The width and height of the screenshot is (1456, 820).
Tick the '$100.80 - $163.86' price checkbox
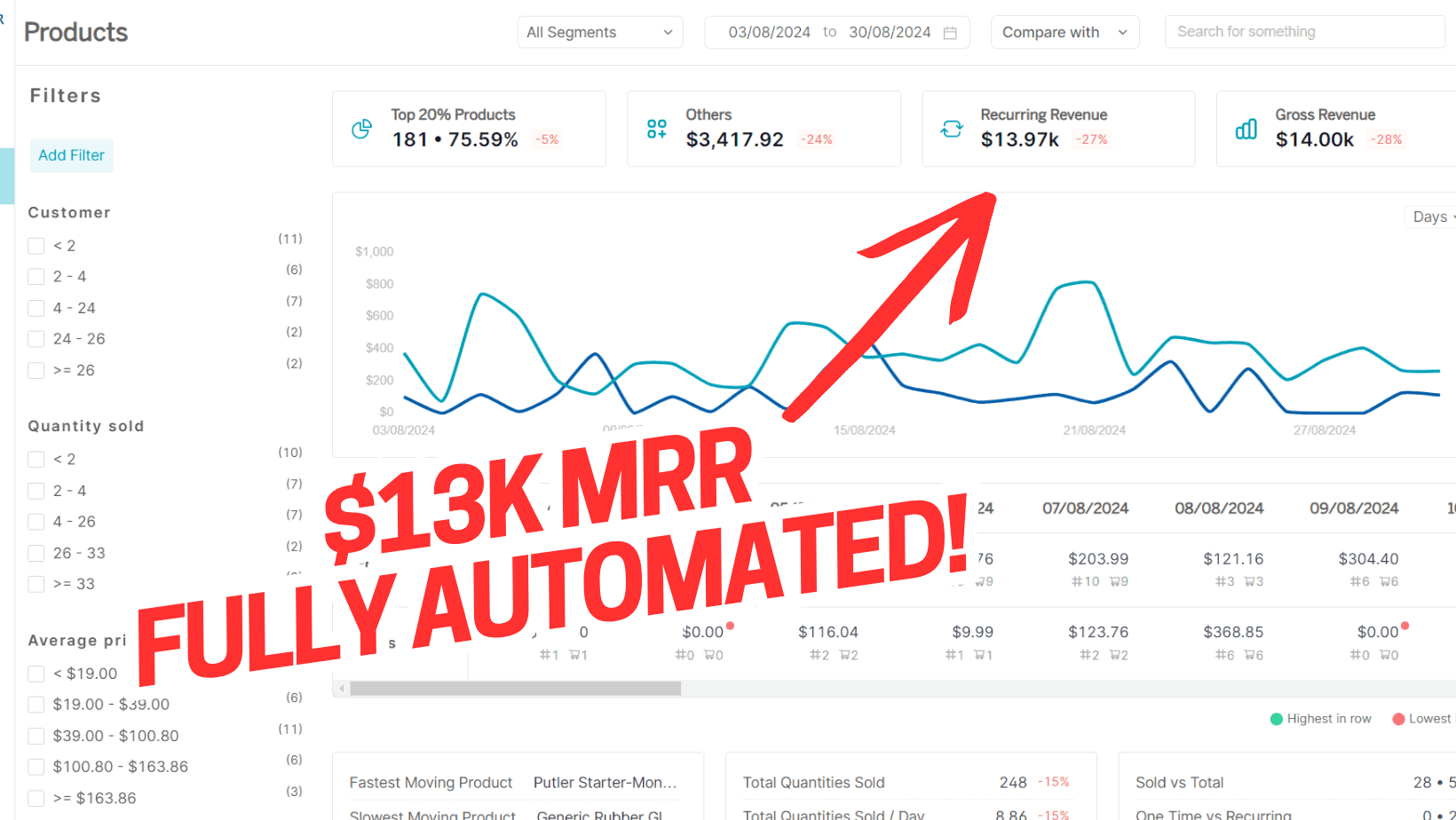click(x=36, y=767)
